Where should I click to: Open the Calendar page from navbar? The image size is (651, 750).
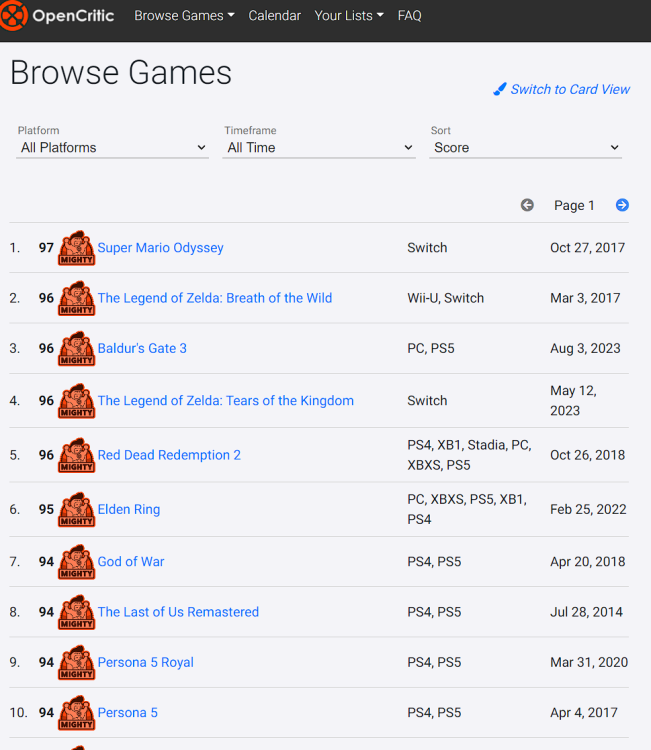[x=274, y=16]
